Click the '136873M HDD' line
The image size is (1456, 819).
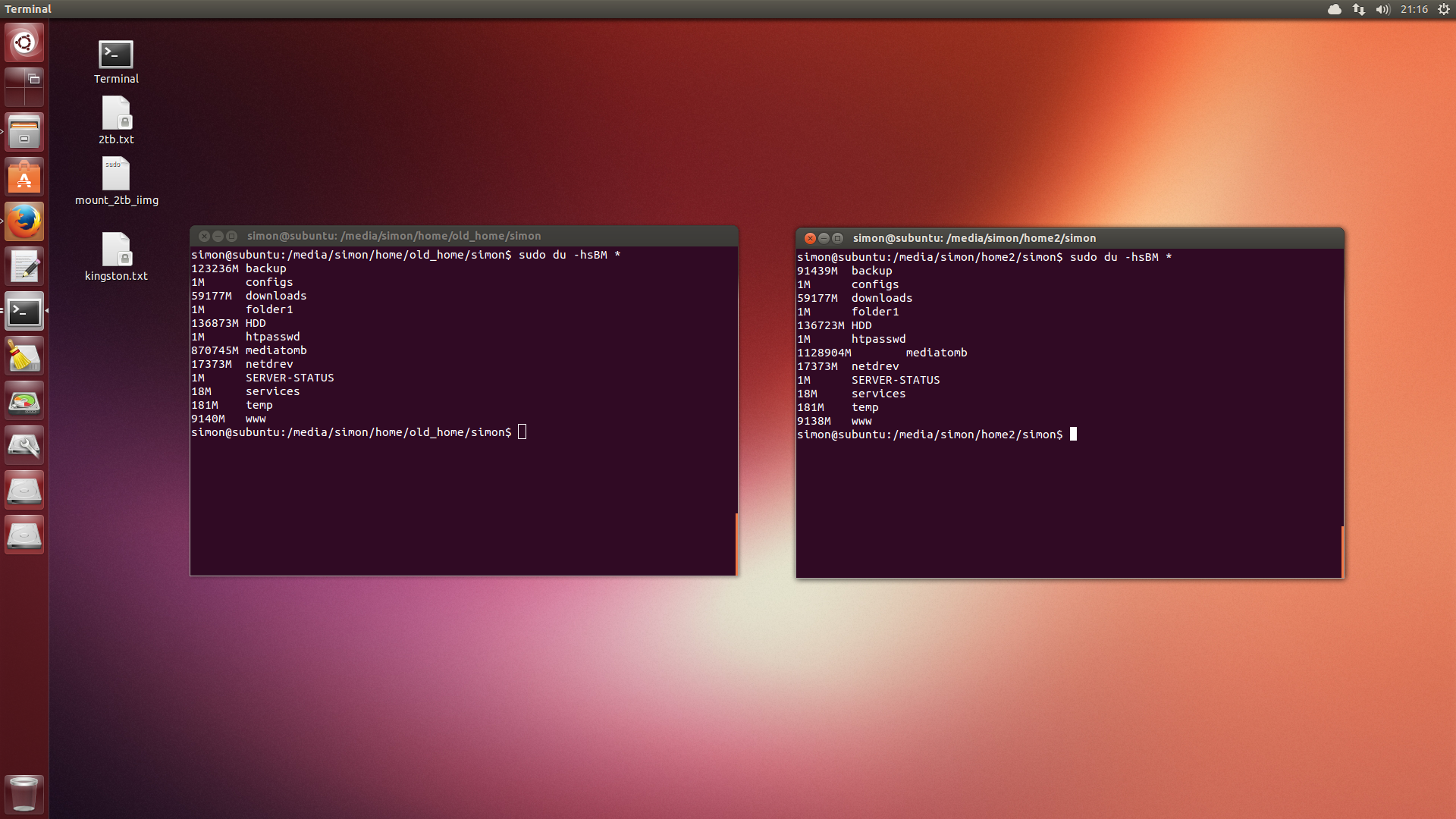(228, 323)
